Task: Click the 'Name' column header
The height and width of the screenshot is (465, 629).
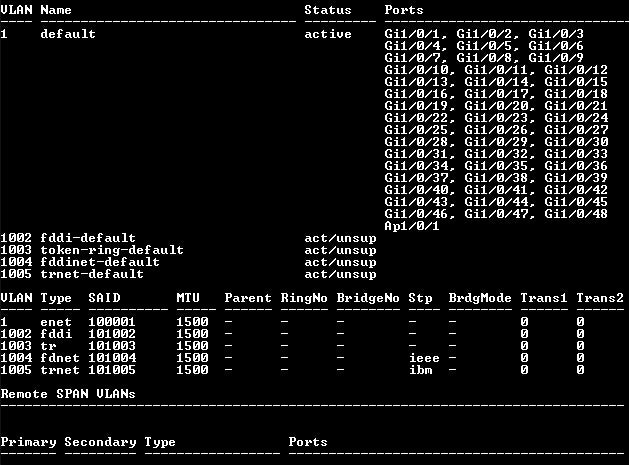Action: pyautogui.click(x=56, y=10)
